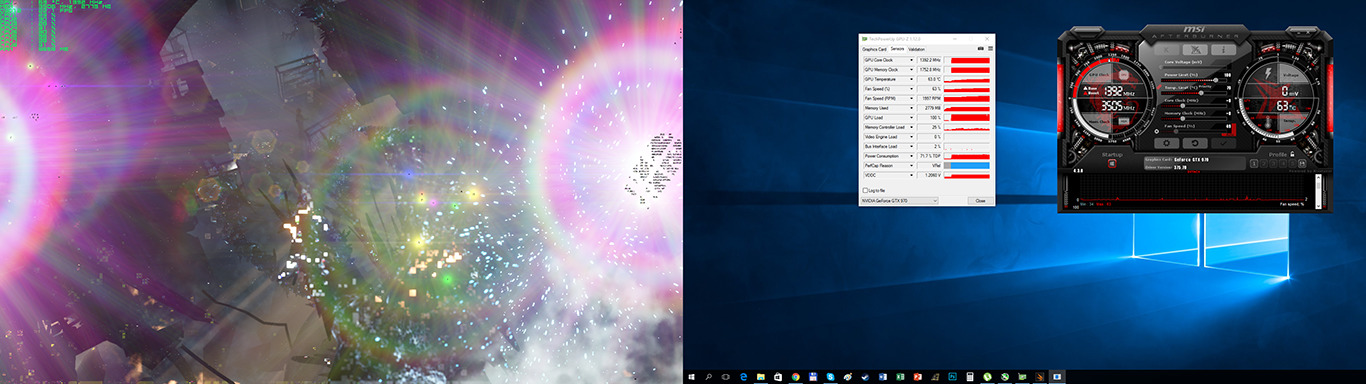Adjust the Fan Speed slider in Afterburner

click(x=1195, y=131)
